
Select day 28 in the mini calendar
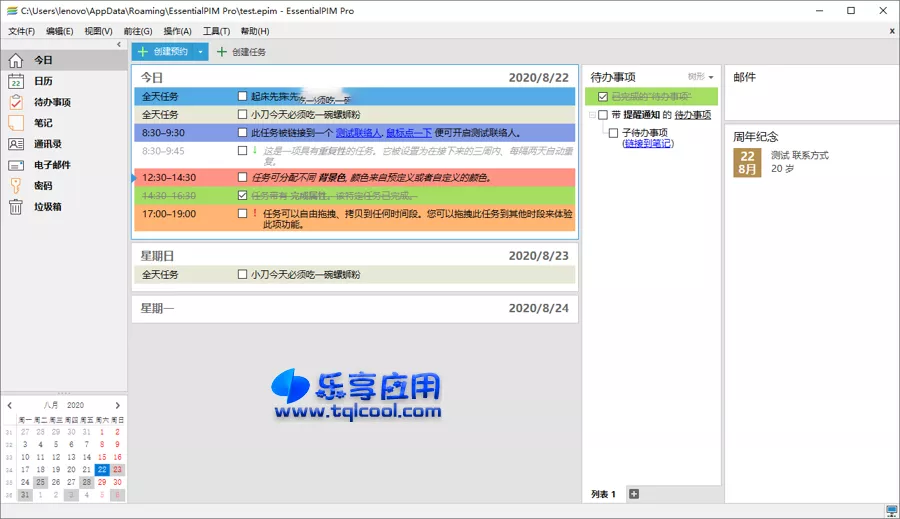click(86, 482)
